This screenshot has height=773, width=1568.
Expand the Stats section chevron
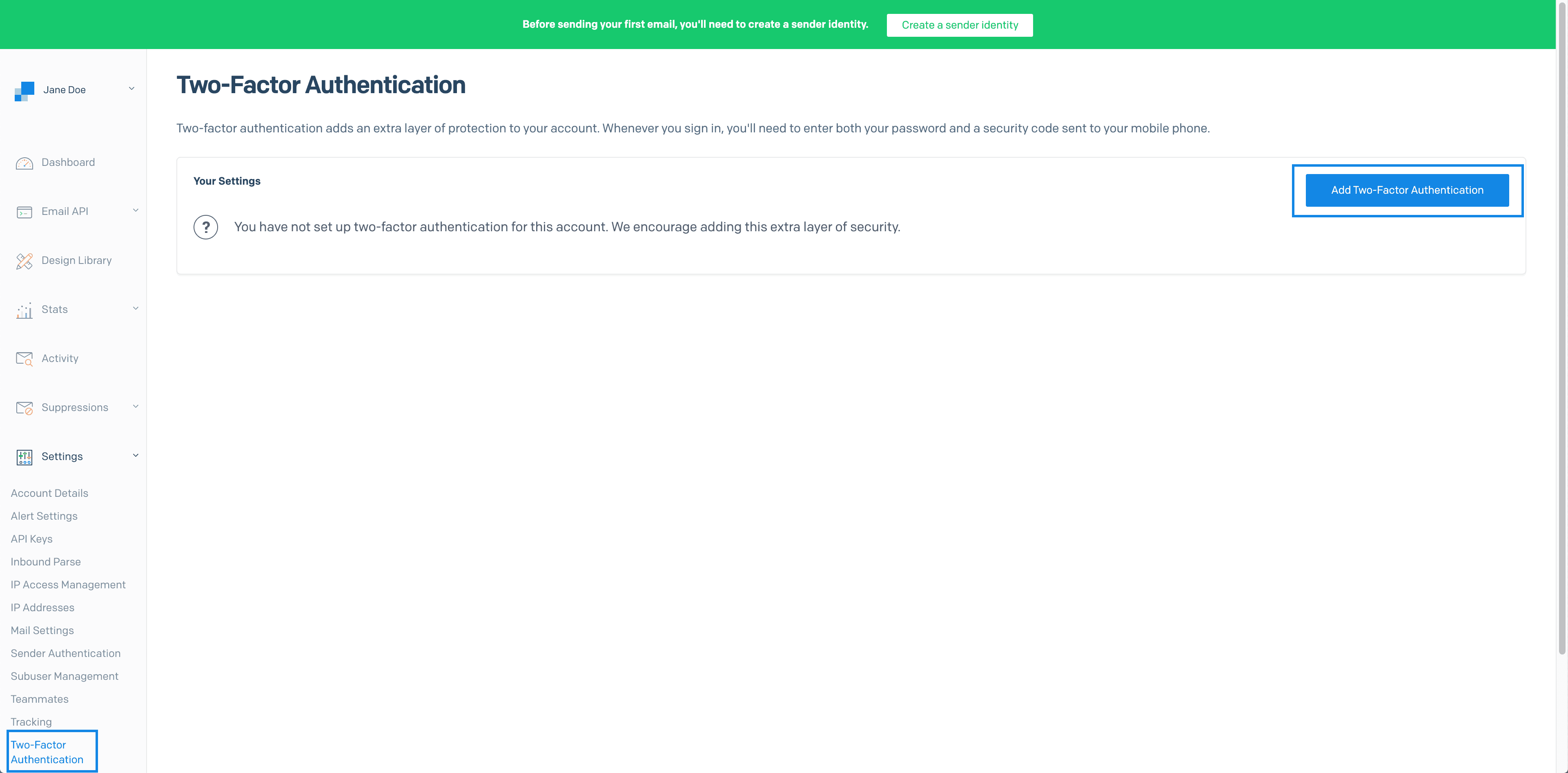[135, 308]
